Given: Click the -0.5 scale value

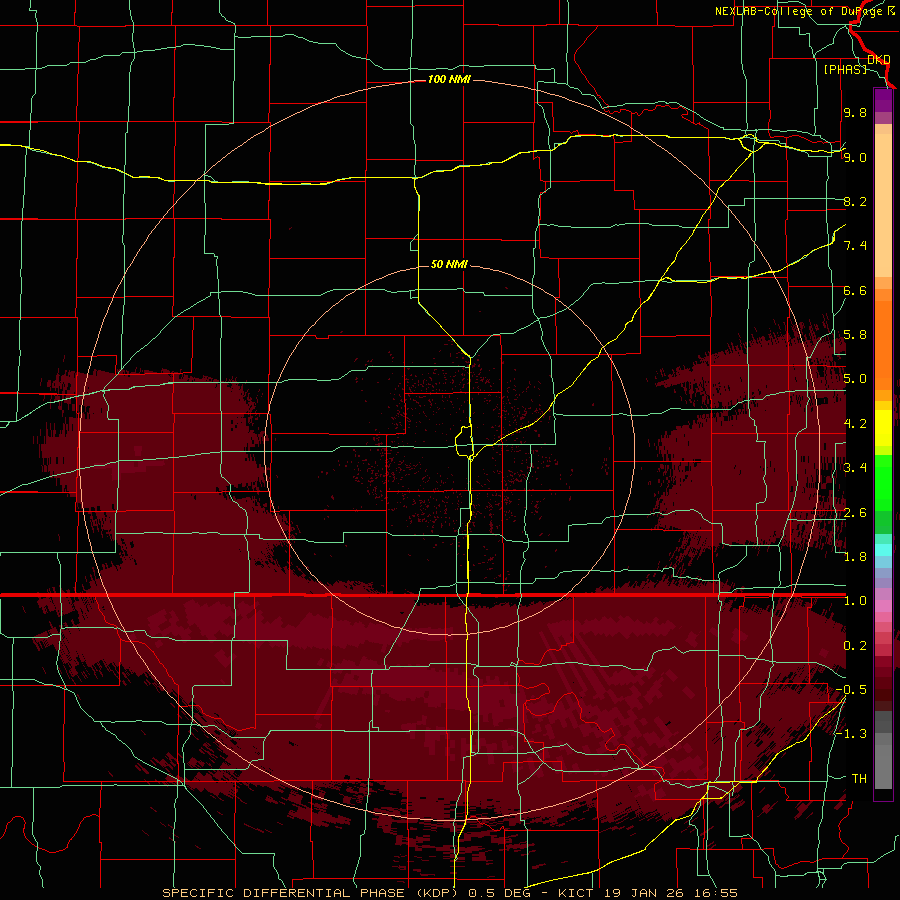Looking at the screenshot, I should point(851,690).
